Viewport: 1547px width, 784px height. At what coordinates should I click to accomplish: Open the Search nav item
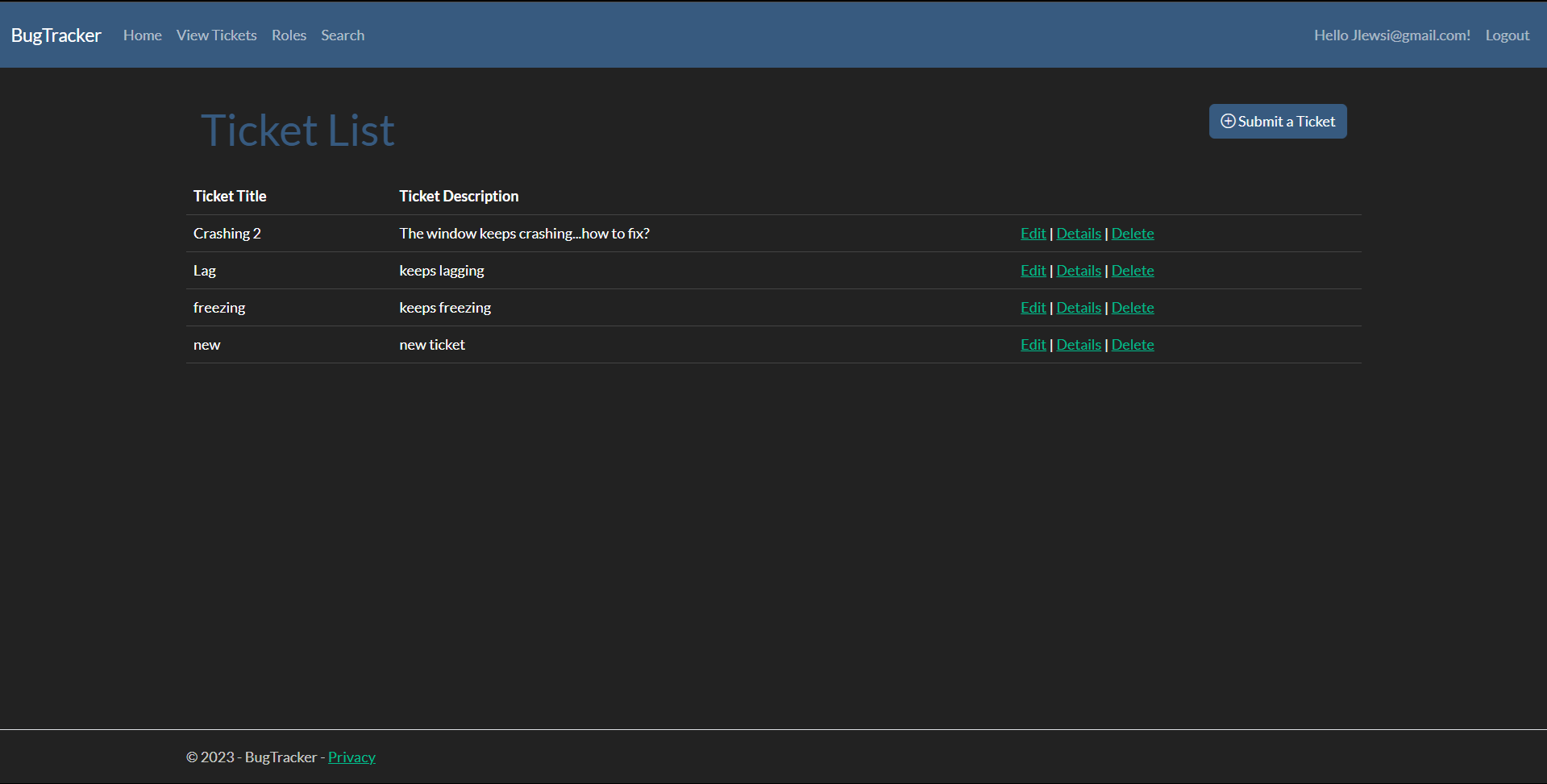343,35
